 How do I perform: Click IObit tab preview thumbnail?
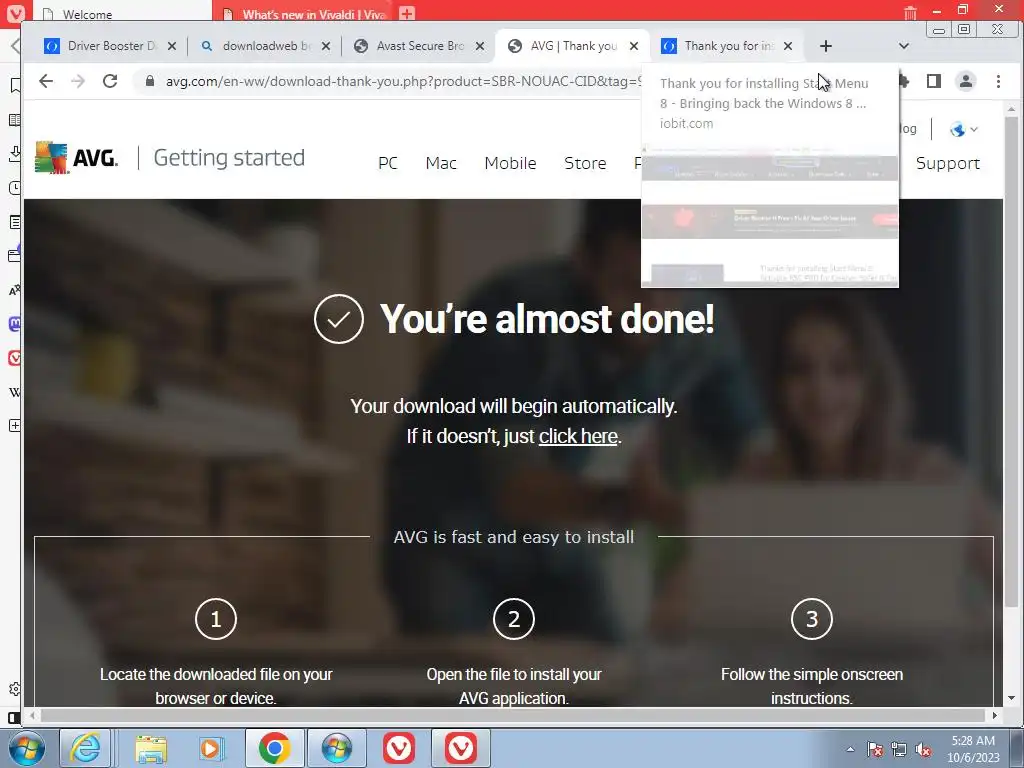point(770,216)
